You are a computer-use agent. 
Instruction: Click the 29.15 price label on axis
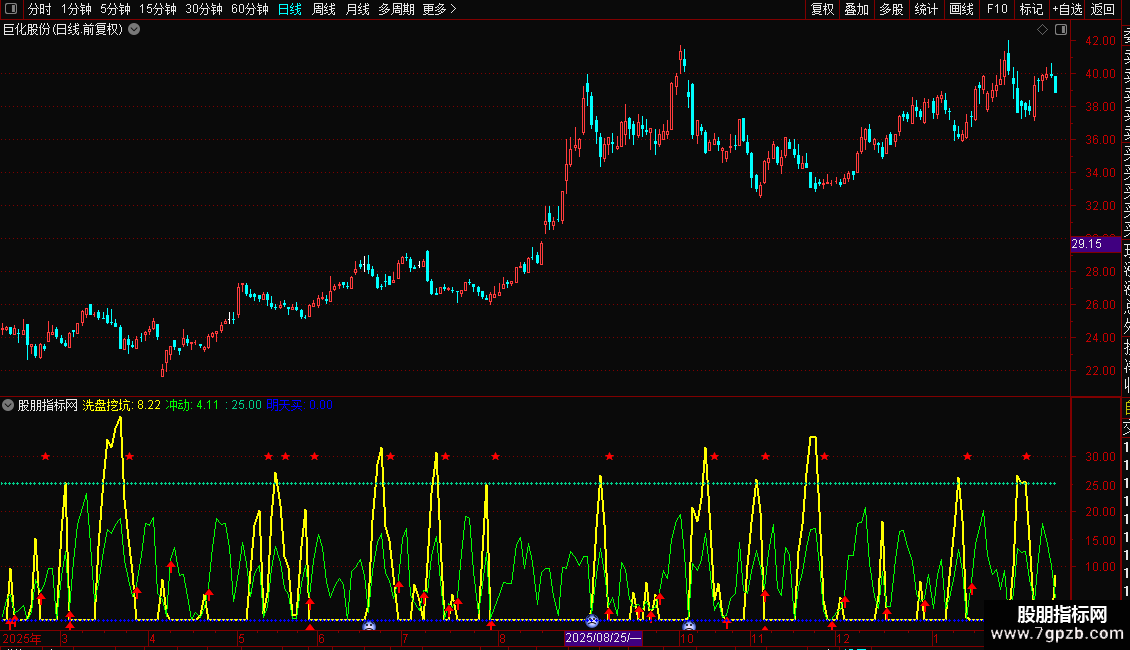[1095, 244]
